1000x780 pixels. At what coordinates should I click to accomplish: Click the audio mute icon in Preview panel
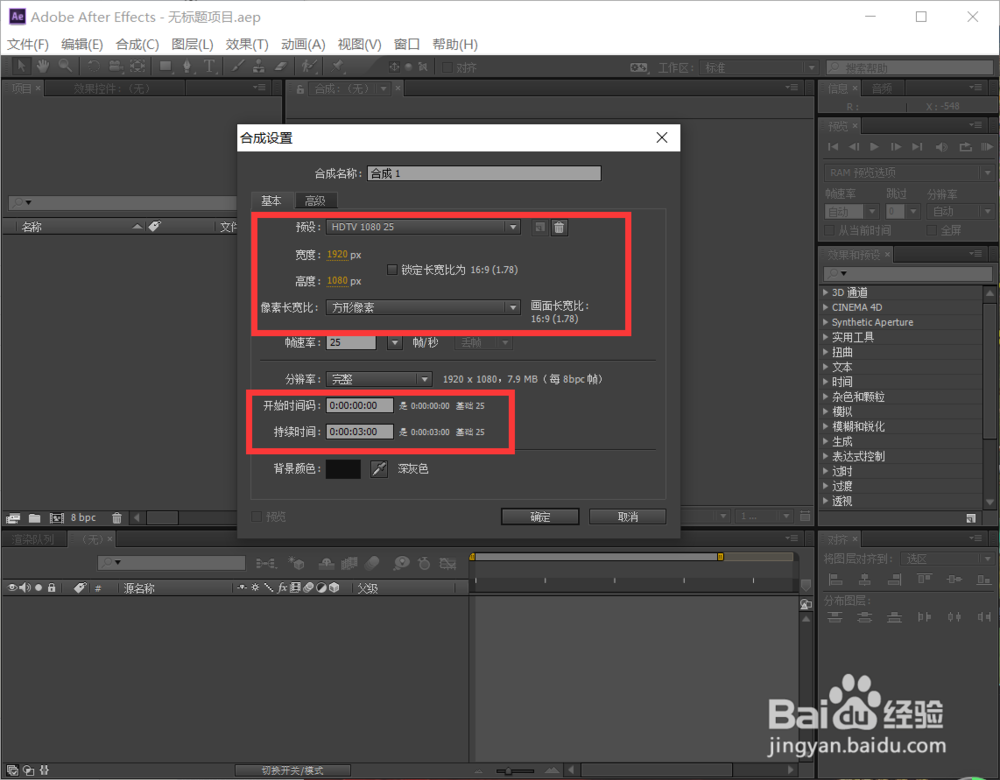(x=941, y=147)
